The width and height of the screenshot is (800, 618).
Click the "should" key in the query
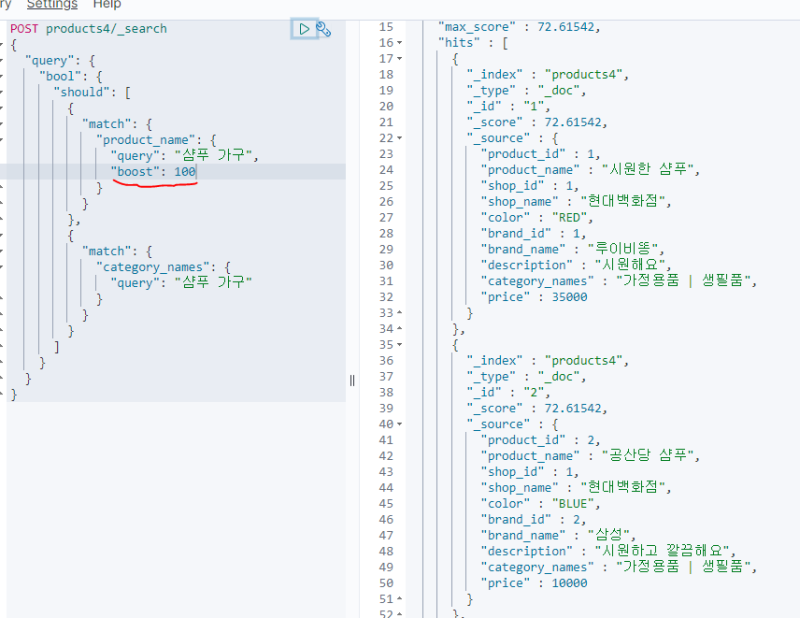pyautogui.click(x=80, y=92)
